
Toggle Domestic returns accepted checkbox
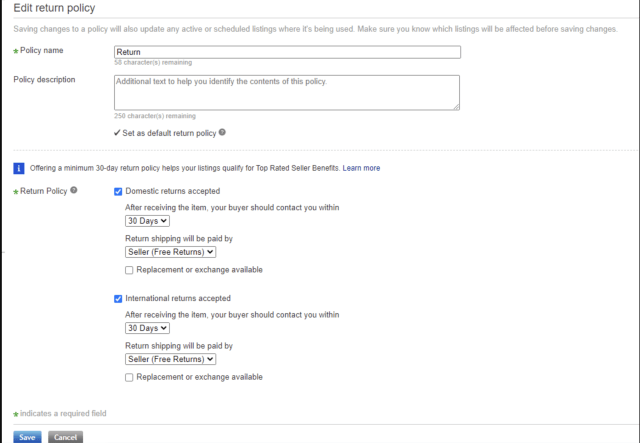click(x=118, y=191)
